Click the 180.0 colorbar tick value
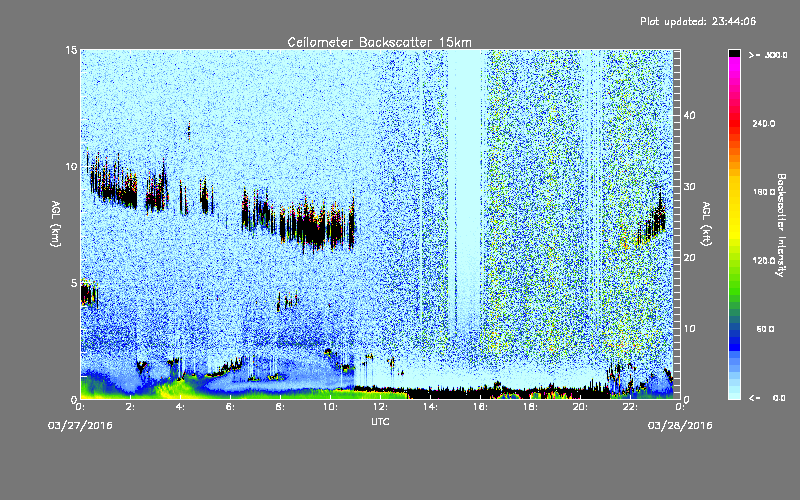The image size is (800, 500). pyautogui.click(x=764, y=192)
